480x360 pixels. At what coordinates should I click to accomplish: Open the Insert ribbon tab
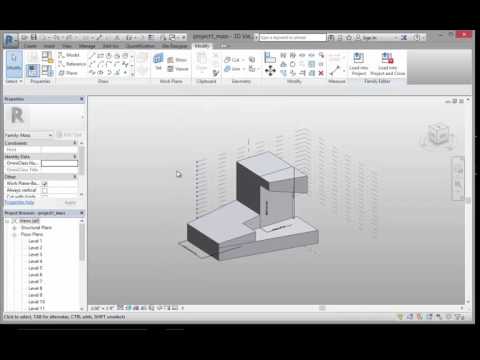pos(49,46)
